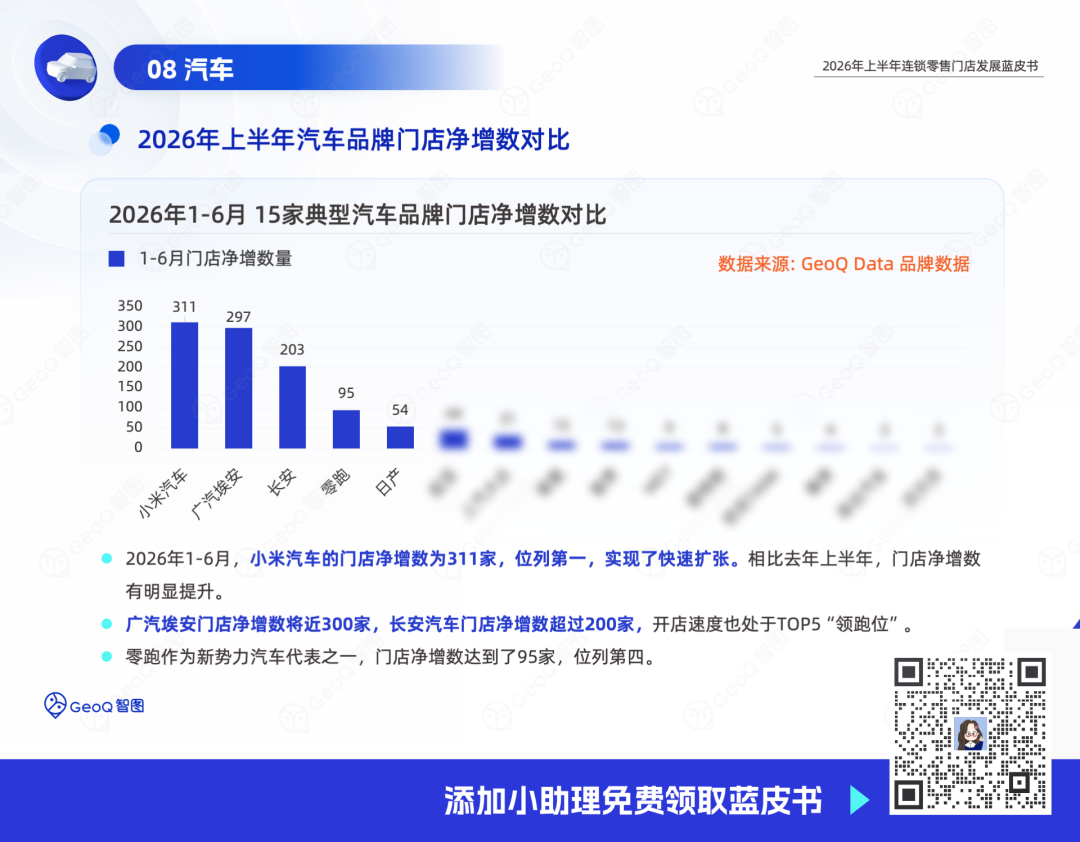Click the axis label 广汽埃安

[217, 493]
